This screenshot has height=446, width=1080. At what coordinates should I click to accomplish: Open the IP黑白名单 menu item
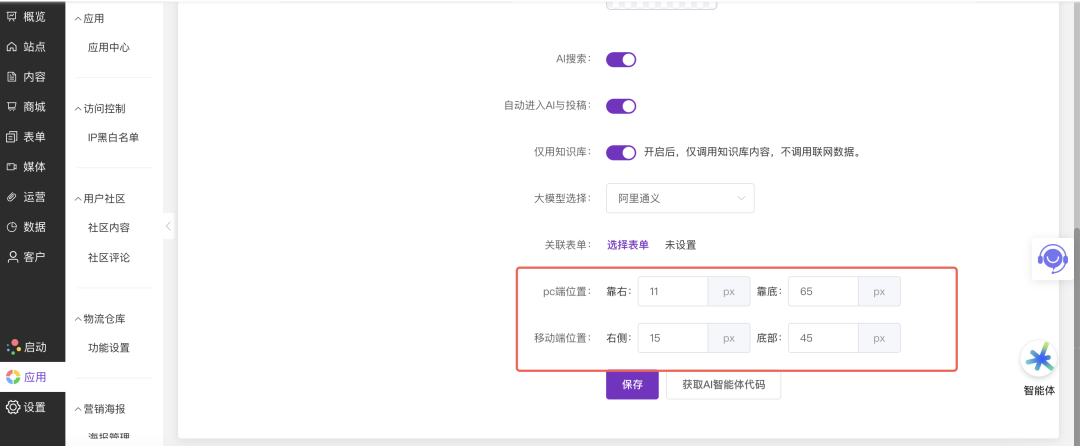click(x=113, y=137)
